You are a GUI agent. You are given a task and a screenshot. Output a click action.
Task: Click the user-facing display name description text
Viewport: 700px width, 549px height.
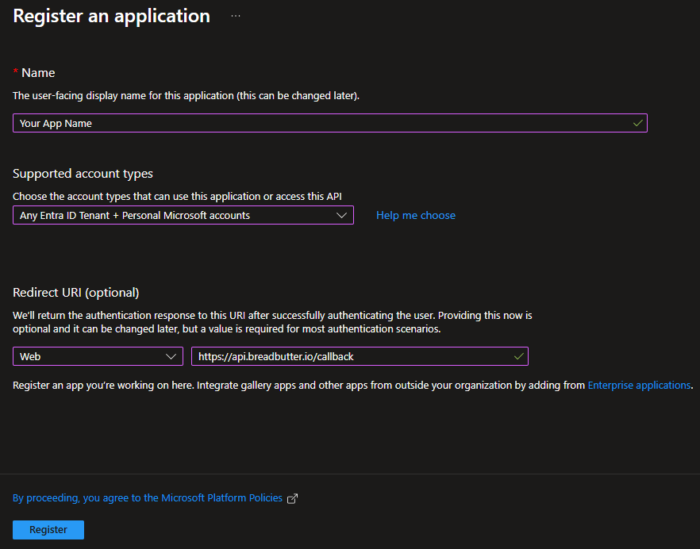click(x=185, y=96)
